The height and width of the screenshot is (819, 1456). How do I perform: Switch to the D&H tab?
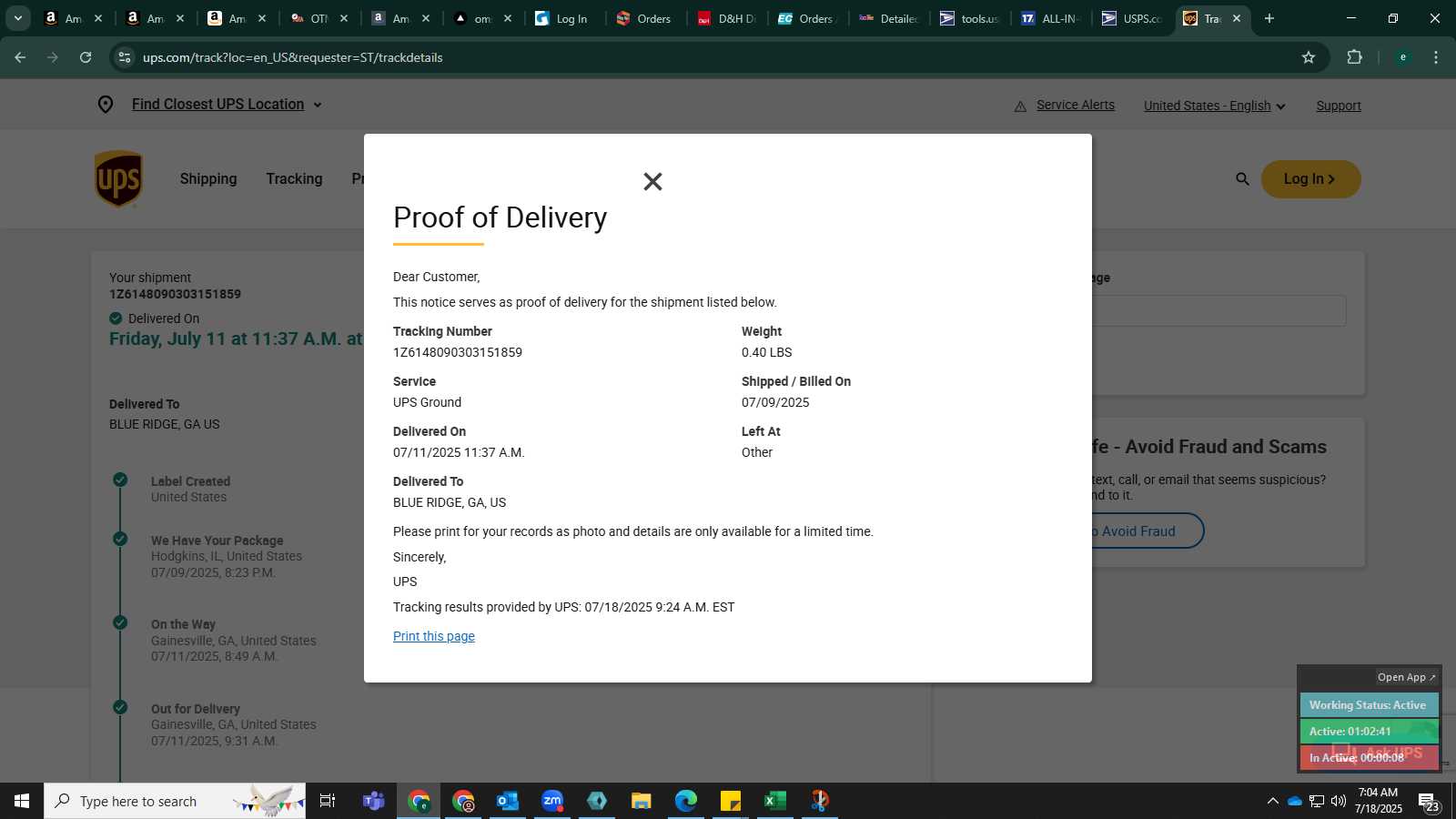(x=727, y=18)
